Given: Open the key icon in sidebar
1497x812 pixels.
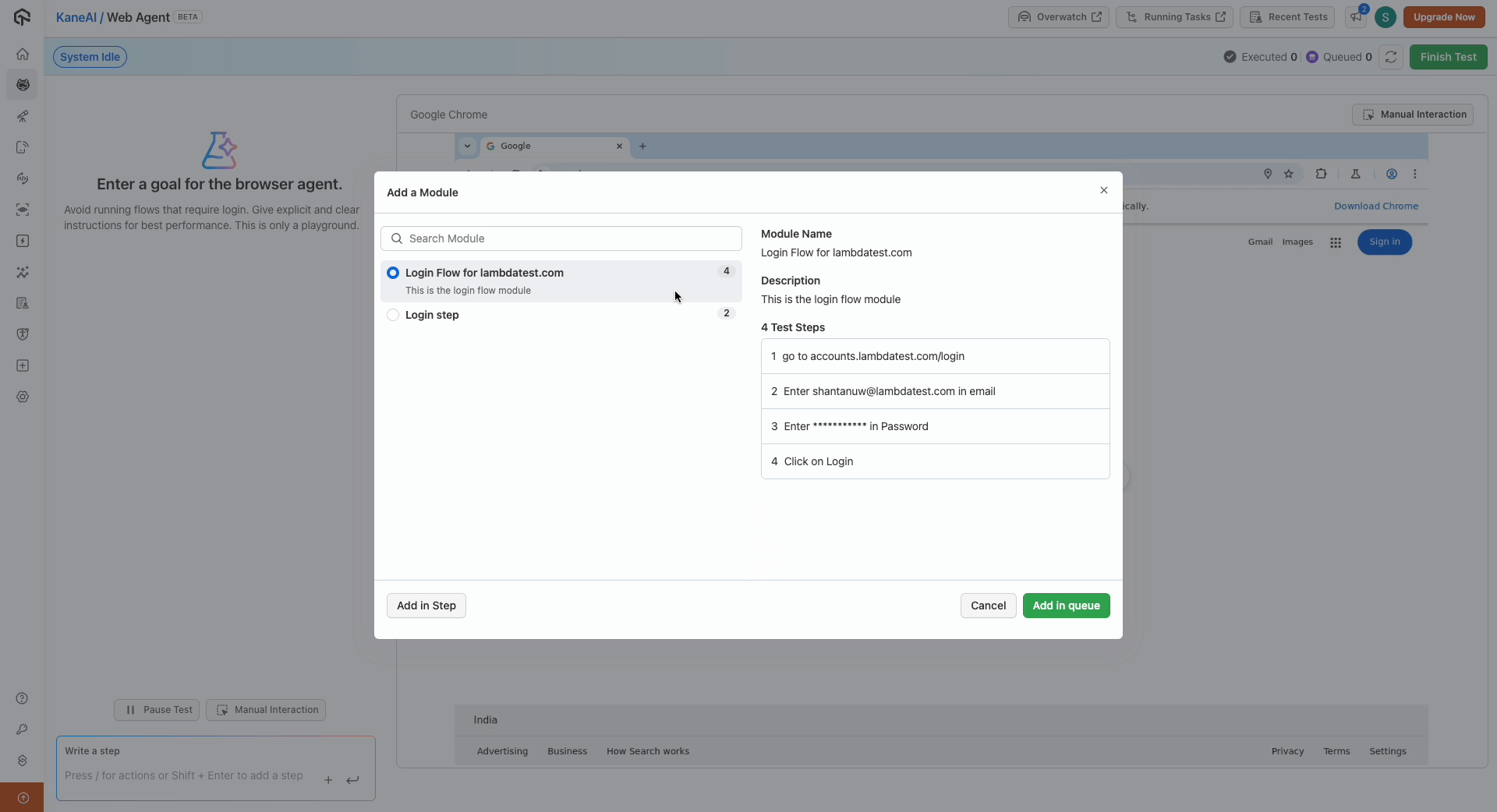Looking at the screenshot, I should (22, 729).
